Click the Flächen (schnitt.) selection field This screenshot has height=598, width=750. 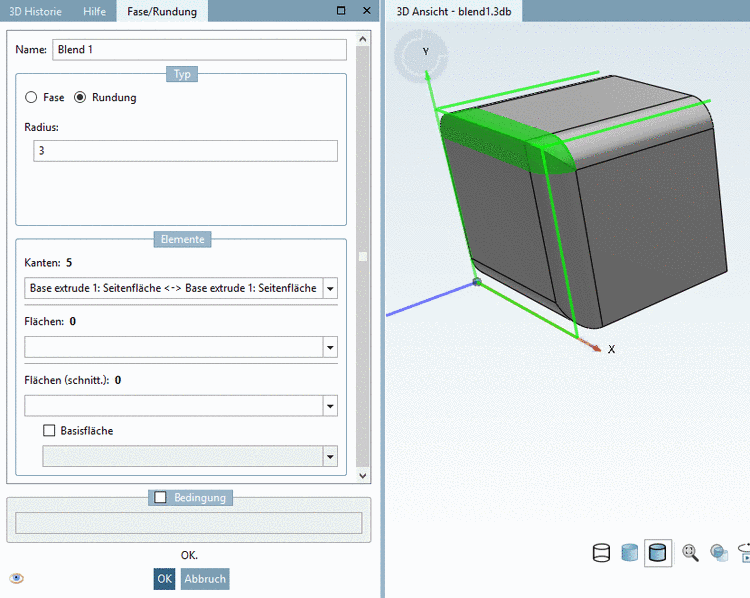pos(174,406)
